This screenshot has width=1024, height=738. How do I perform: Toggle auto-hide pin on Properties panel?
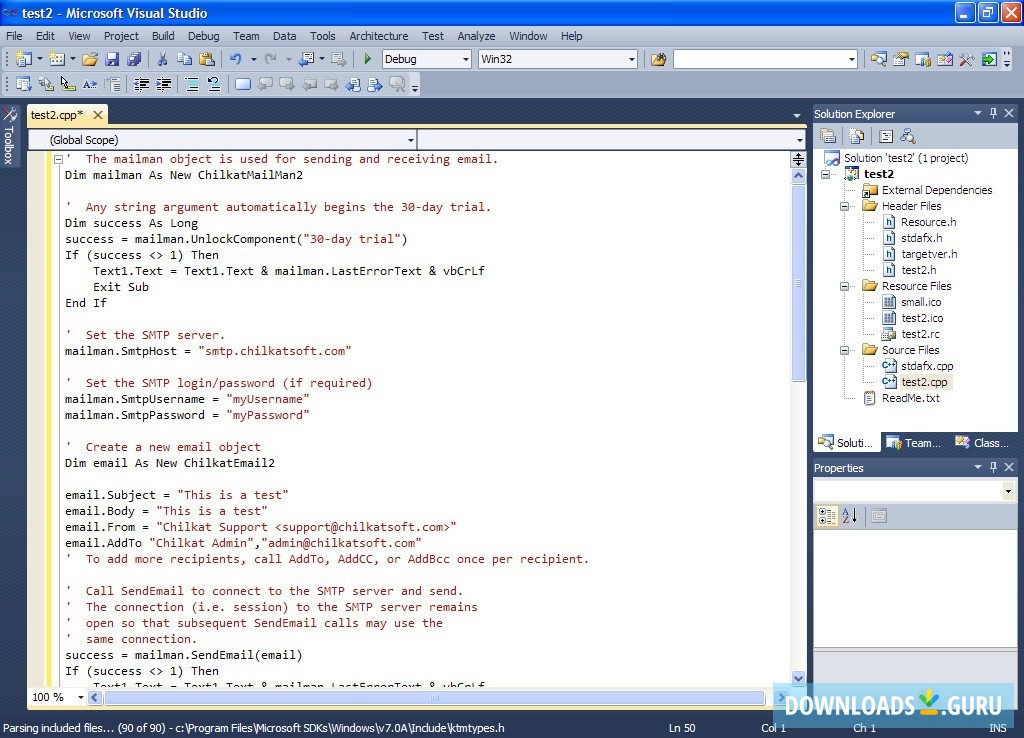(x=993, y=467)
